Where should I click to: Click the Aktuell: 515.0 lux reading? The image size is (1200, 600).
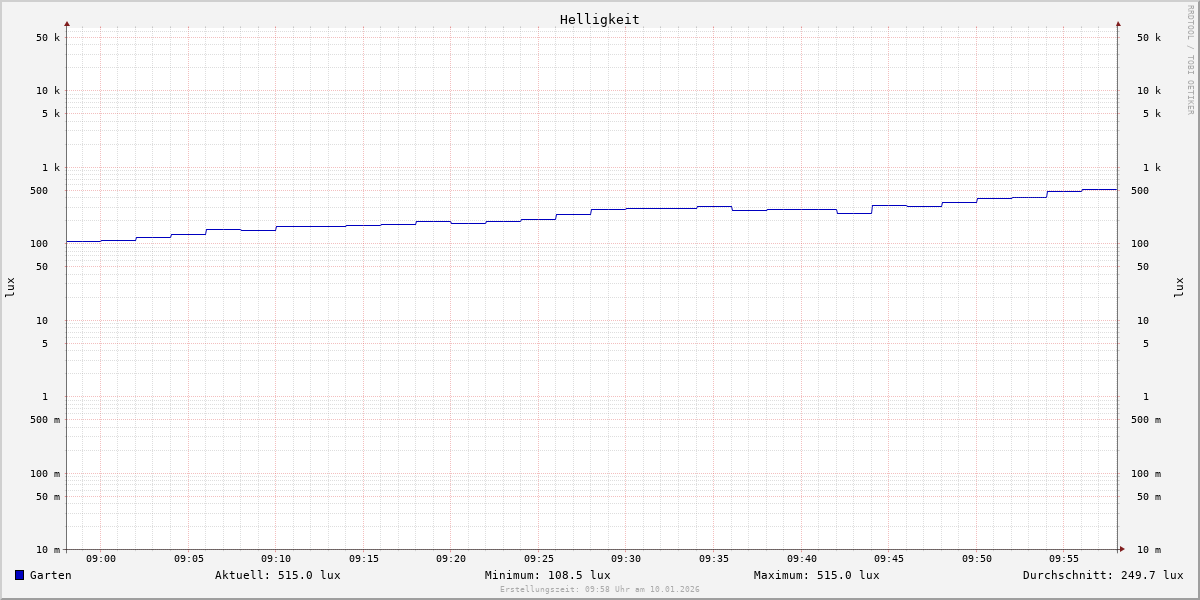(x=277, y=575)
